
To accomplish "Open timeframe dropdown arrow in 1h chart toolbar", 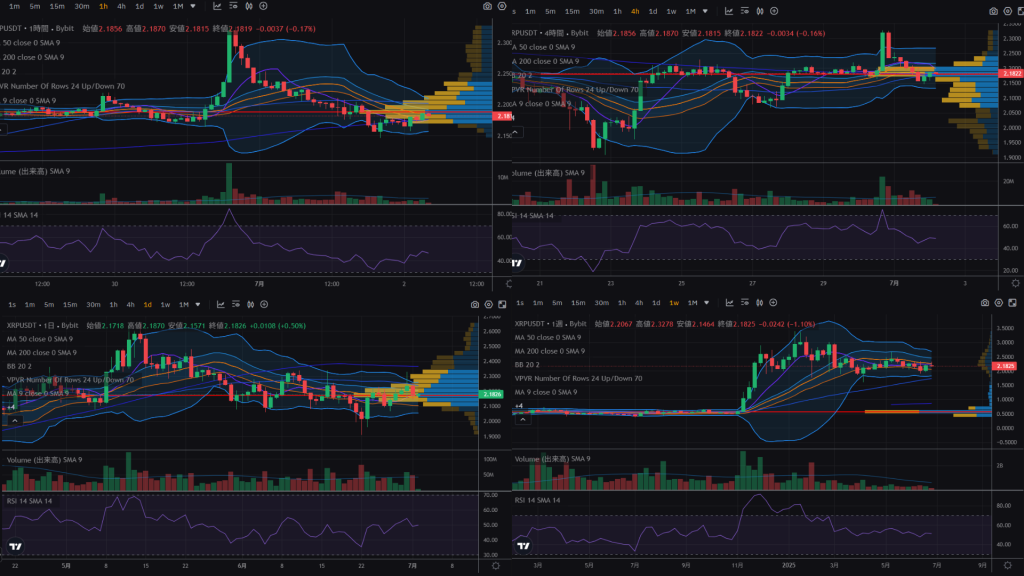I will (193, 6).
